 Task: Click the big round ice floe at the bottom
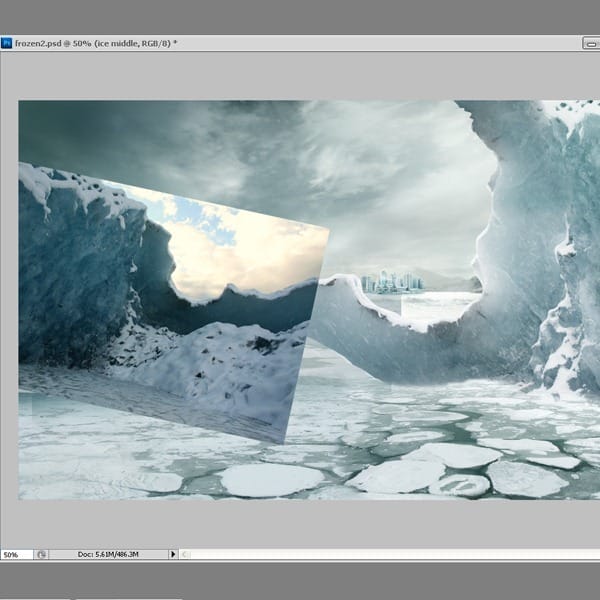[272, 480]
